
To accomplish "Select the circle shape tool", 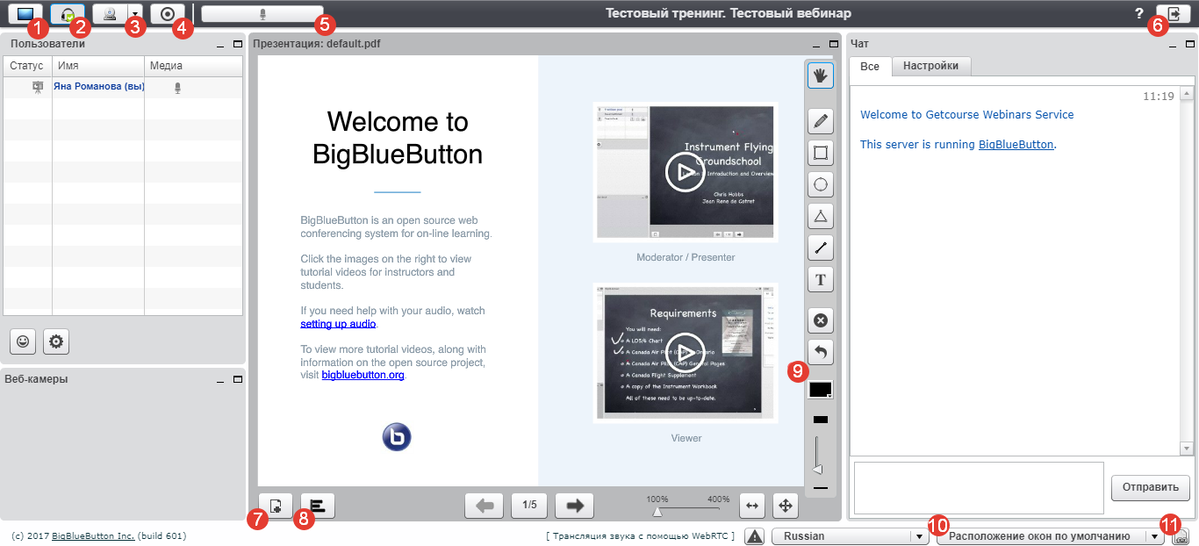I will pos(820,184).
